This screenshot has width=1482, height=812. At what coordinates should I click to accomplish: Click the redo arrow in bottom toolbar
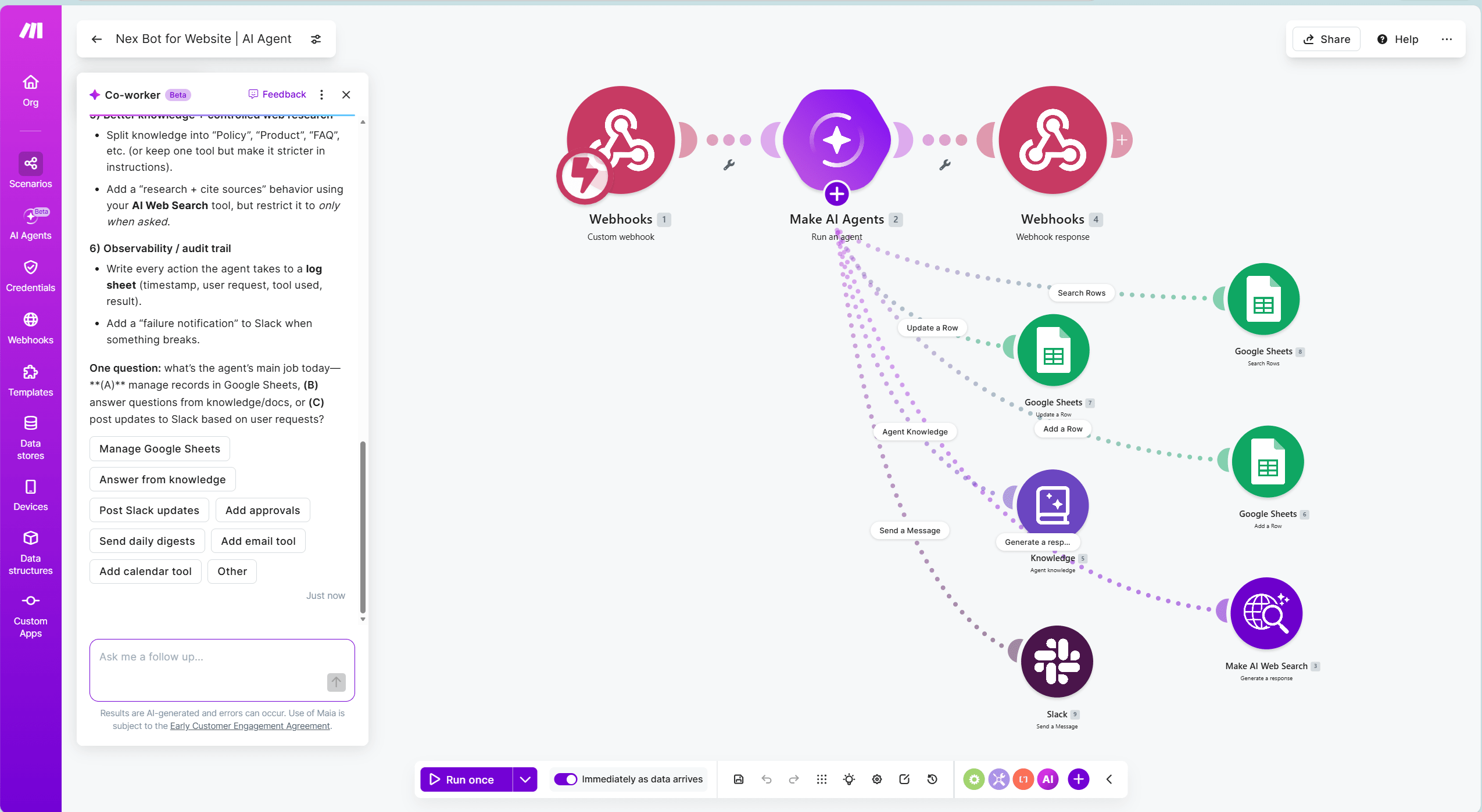point(794,779)
